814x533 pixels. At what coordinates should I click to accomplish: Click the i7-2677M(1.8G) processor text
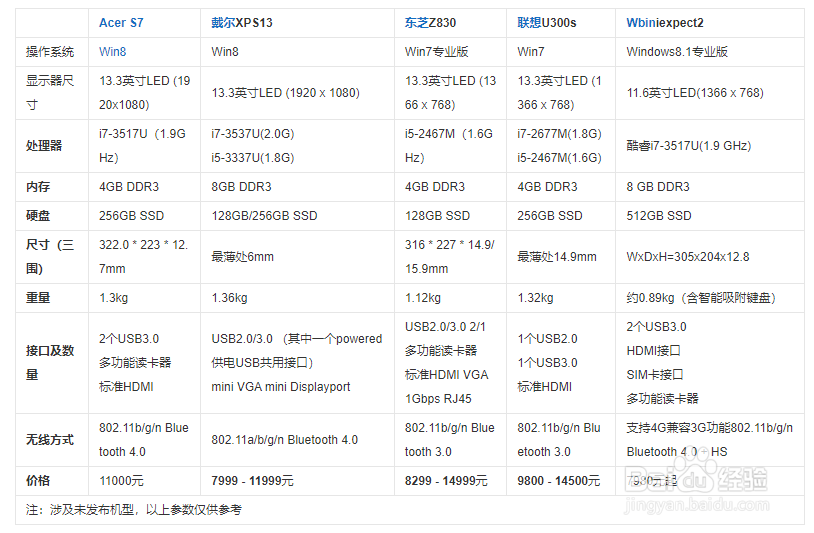pyautogui.click(x=559, y=134)
